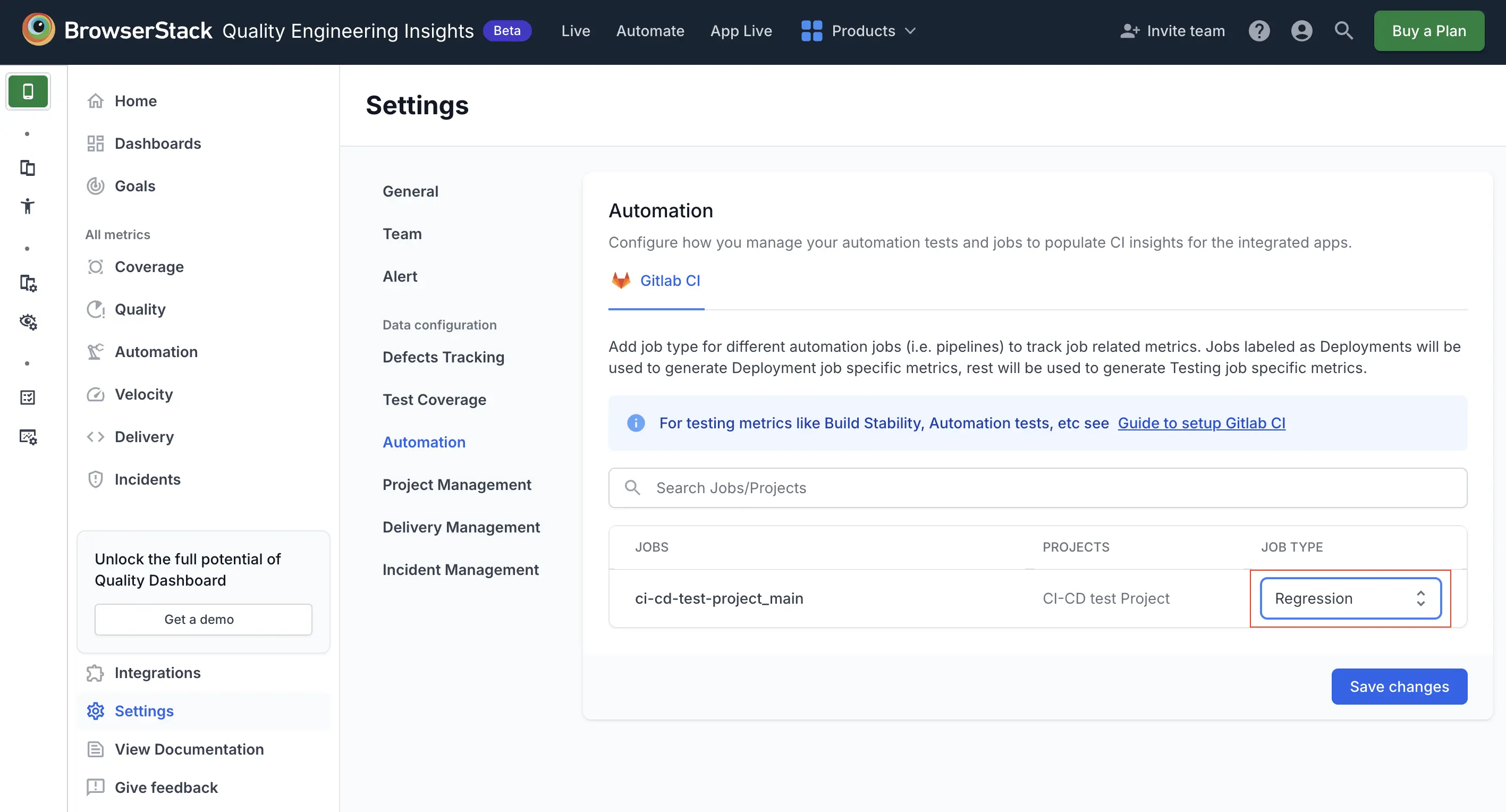Go to Defects Tracking settings
This screenshot has width=1506, height=812.
click(x=443, y=357)
